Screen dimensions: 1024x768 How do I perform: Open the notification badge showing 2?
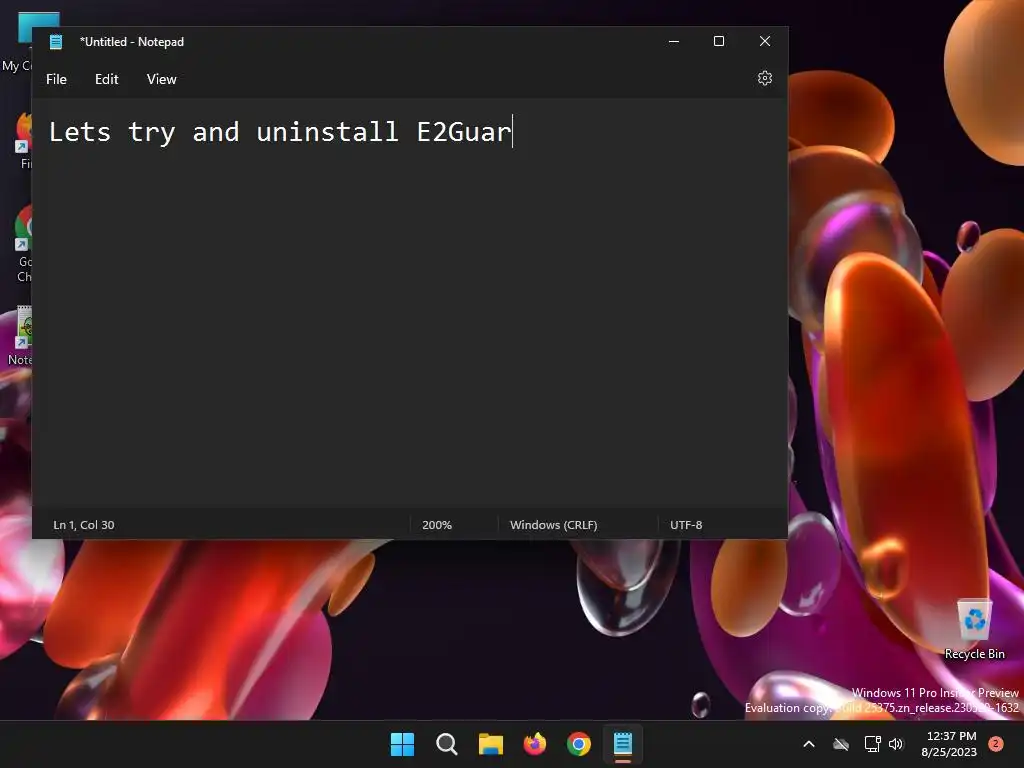tap(996, 743)
